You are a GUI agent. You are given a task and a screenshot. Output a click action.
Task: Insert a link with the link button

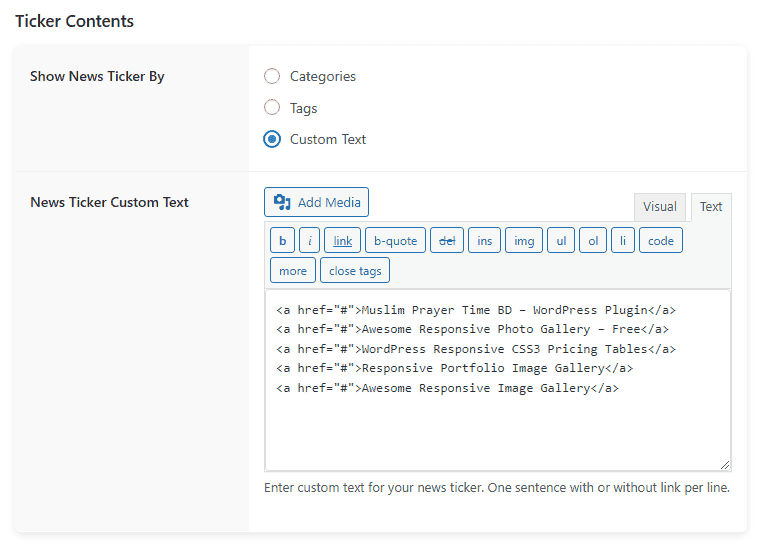[343, 240]
